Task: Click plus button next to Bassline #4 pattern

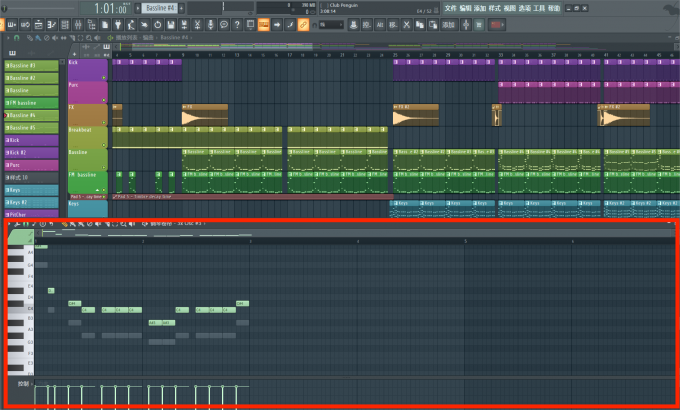Action: click(182, 8)
